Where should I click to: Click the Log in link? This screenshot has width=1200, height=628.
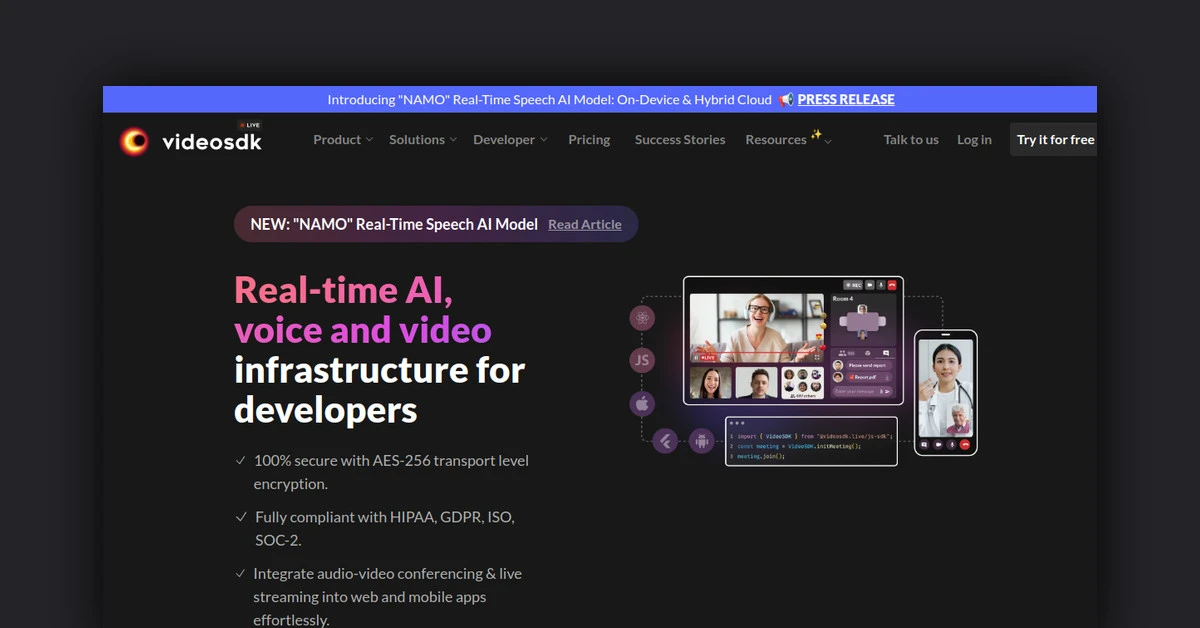974,140
